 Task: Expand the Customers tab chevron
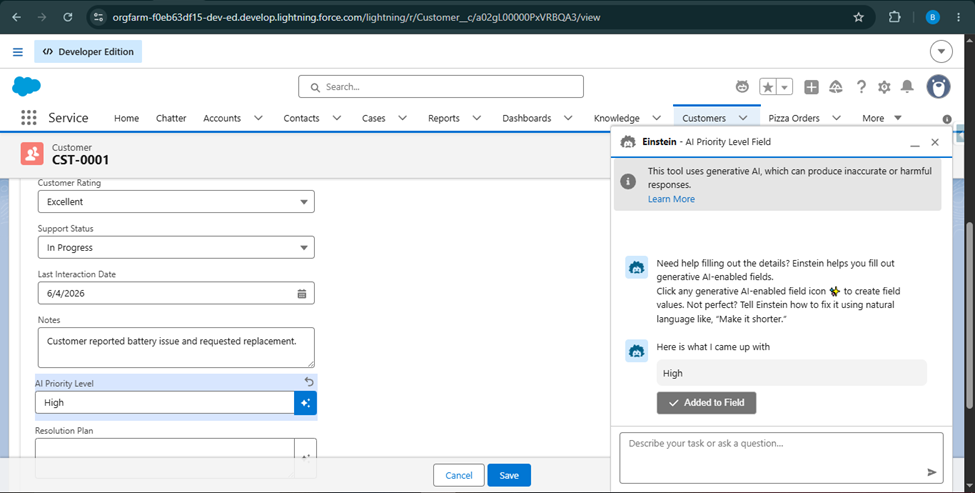click(x=742, y=118)
